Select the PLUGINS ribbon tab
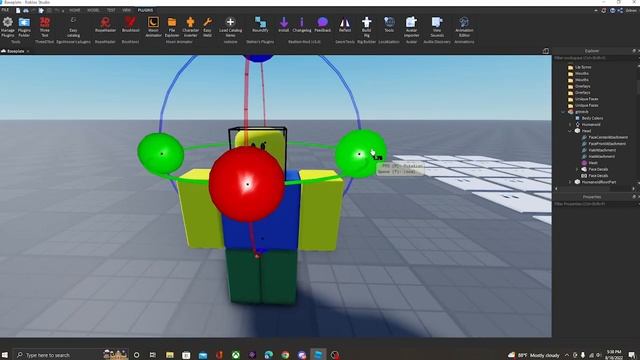 [x=145, y=10]
